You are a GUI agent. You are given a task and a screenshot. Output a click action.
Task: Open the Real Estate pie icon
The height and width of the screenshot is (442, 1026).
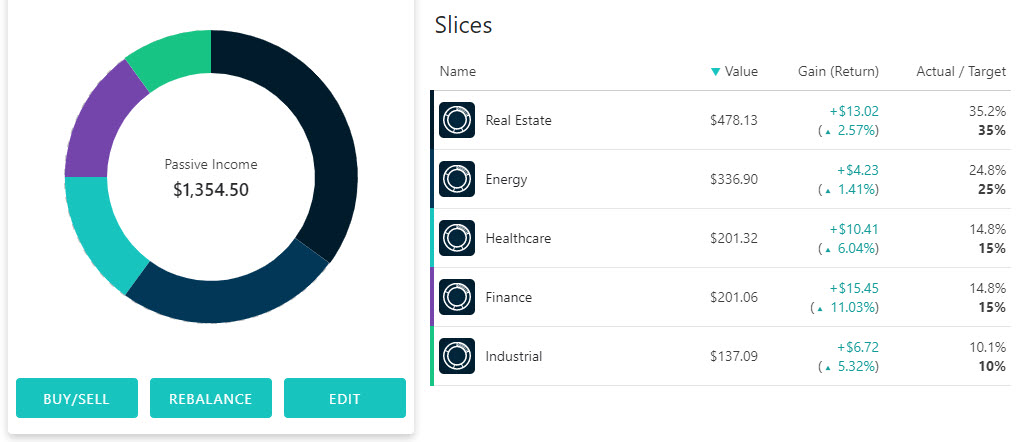(x=457, y=120)
